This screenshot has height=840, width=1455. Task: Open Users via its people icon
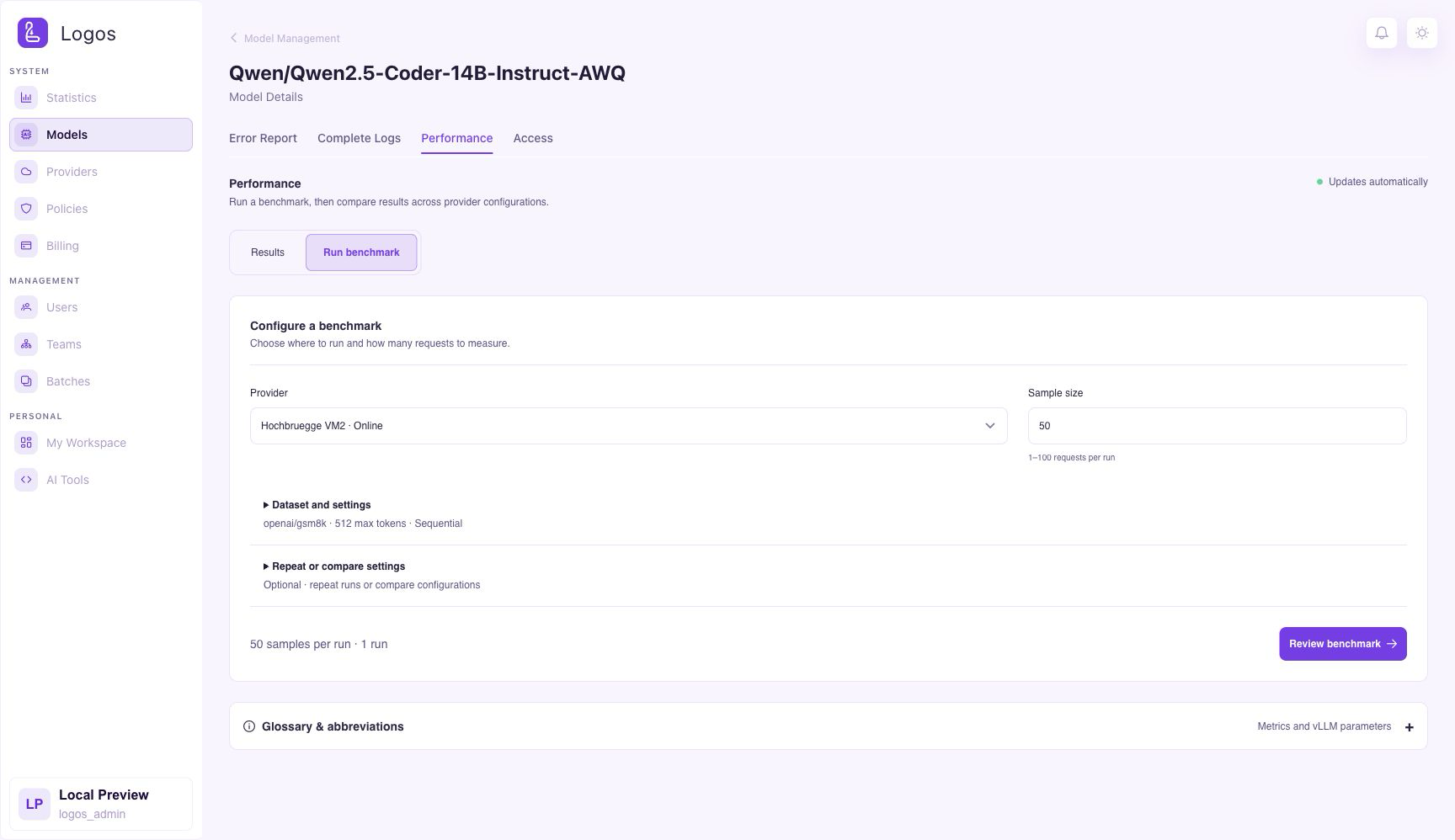(26, 307)
